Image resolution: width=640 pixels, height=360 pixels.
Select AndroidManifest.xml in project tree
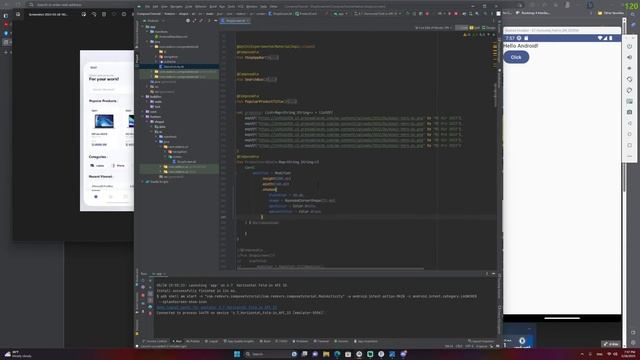pos(171,36)
